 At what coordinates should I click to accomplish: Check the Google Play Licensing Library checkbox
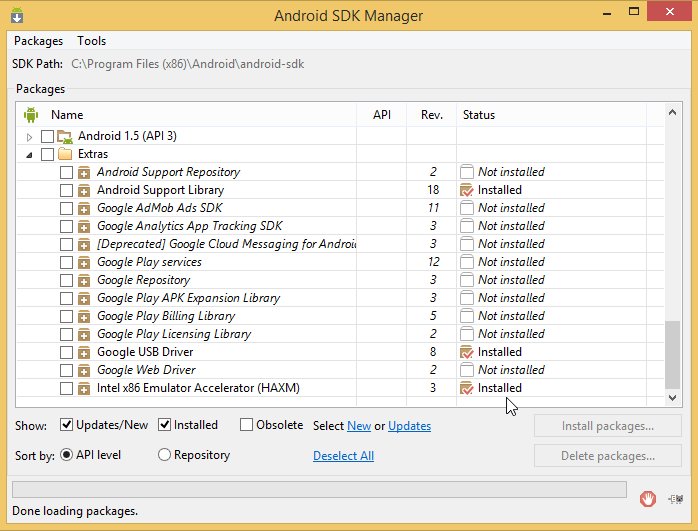click(66, 334)
